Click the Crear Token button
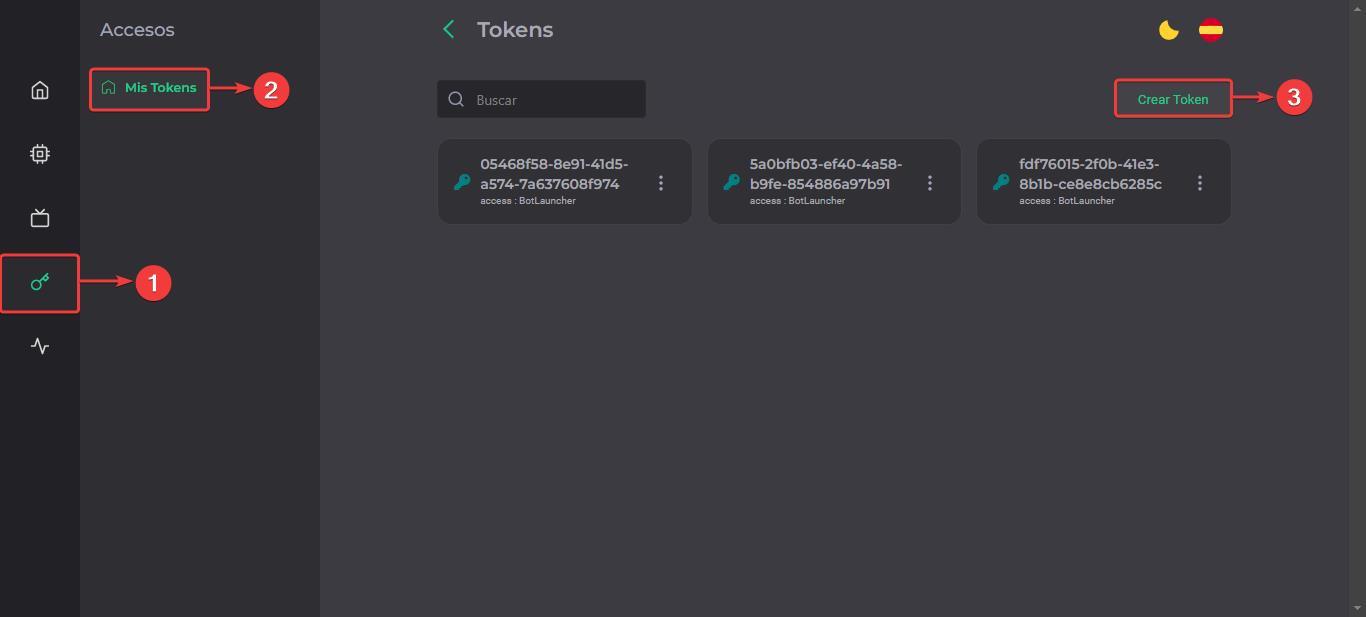 point(1173,99)
